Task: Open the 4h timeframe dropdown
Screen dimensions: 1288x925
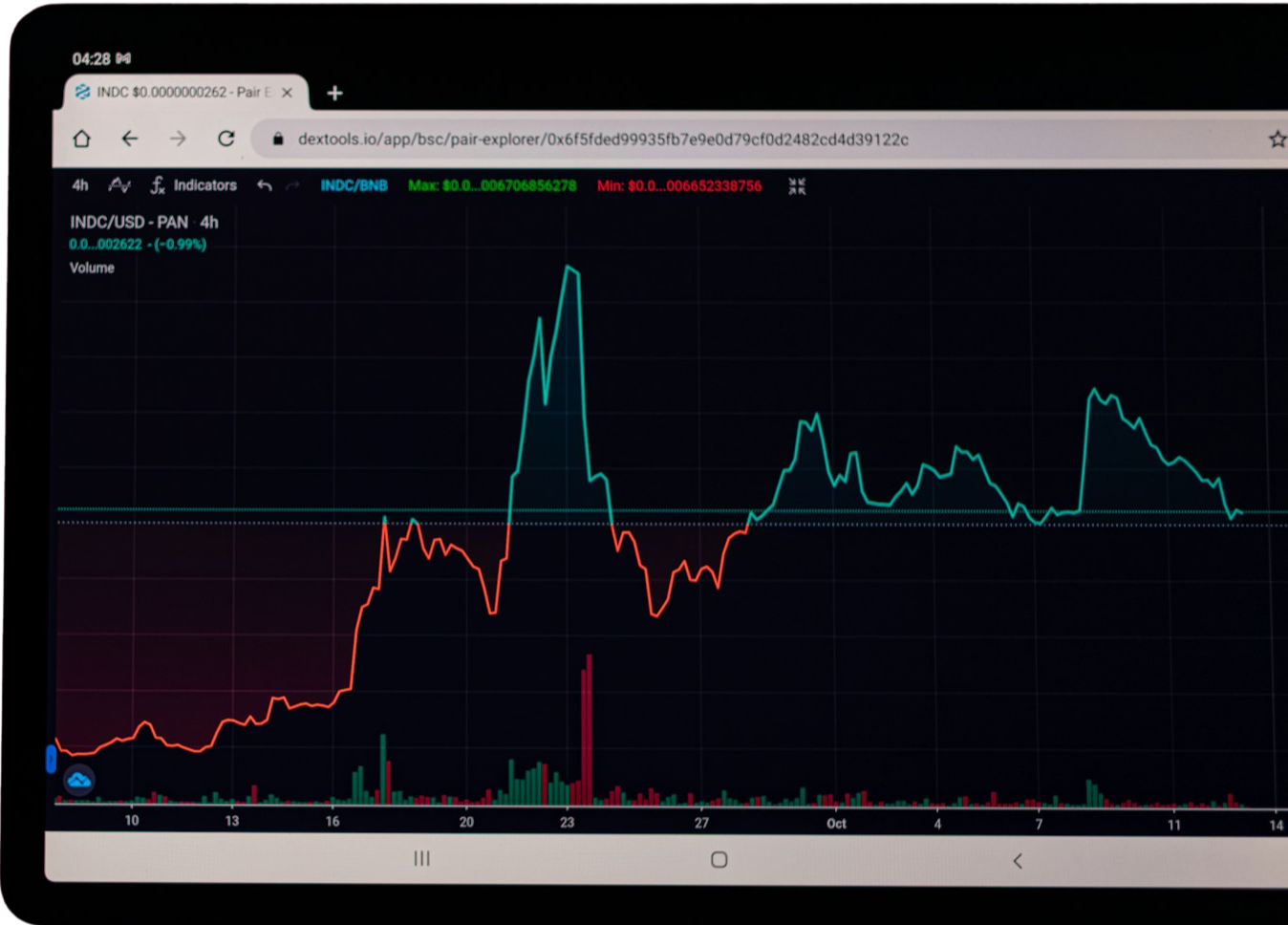Action: (x=80, y=185)
